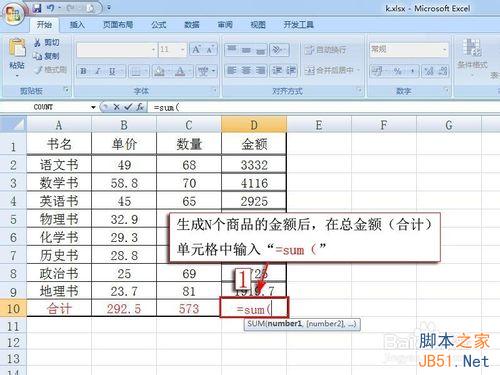500x375 pixels.
Task: Cancel the formula entry with X
Action: point(116,107)
